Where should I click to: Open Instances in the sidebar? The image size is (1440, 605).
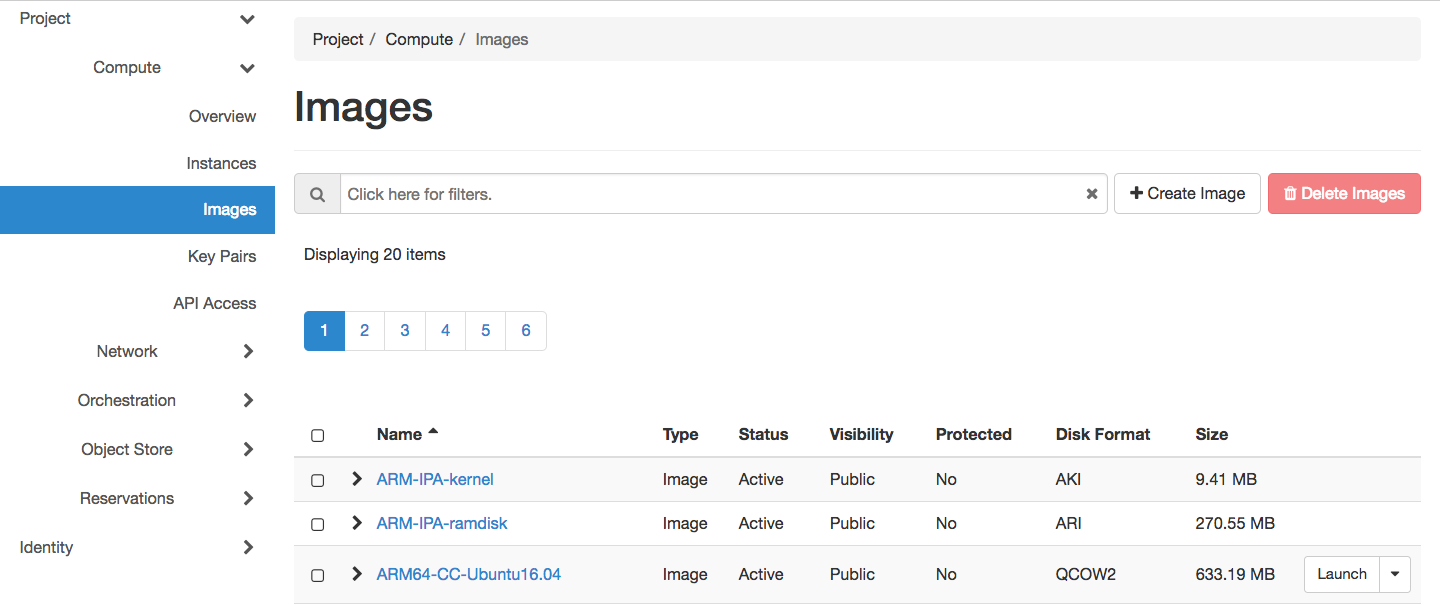[x=221, y=163]
